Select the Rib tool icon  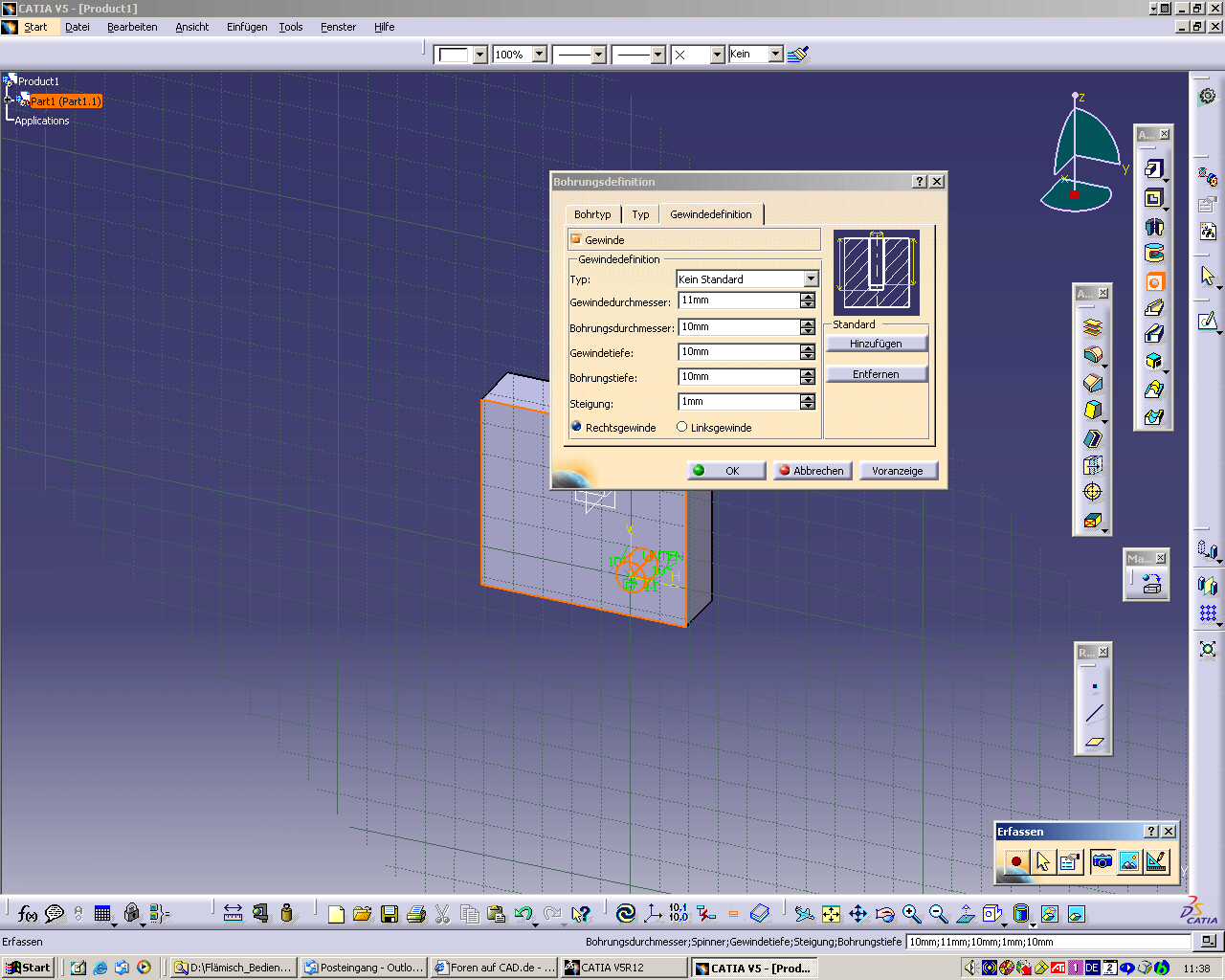1154,307
